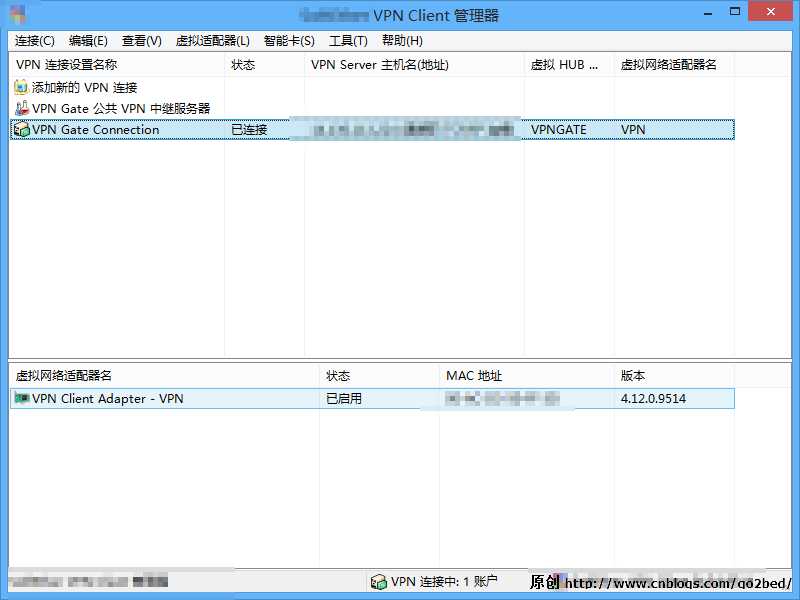Click the 添加新的 VPN 连接 icon
This screenshot has height=600, width=800.
click(x=21, y=87)
